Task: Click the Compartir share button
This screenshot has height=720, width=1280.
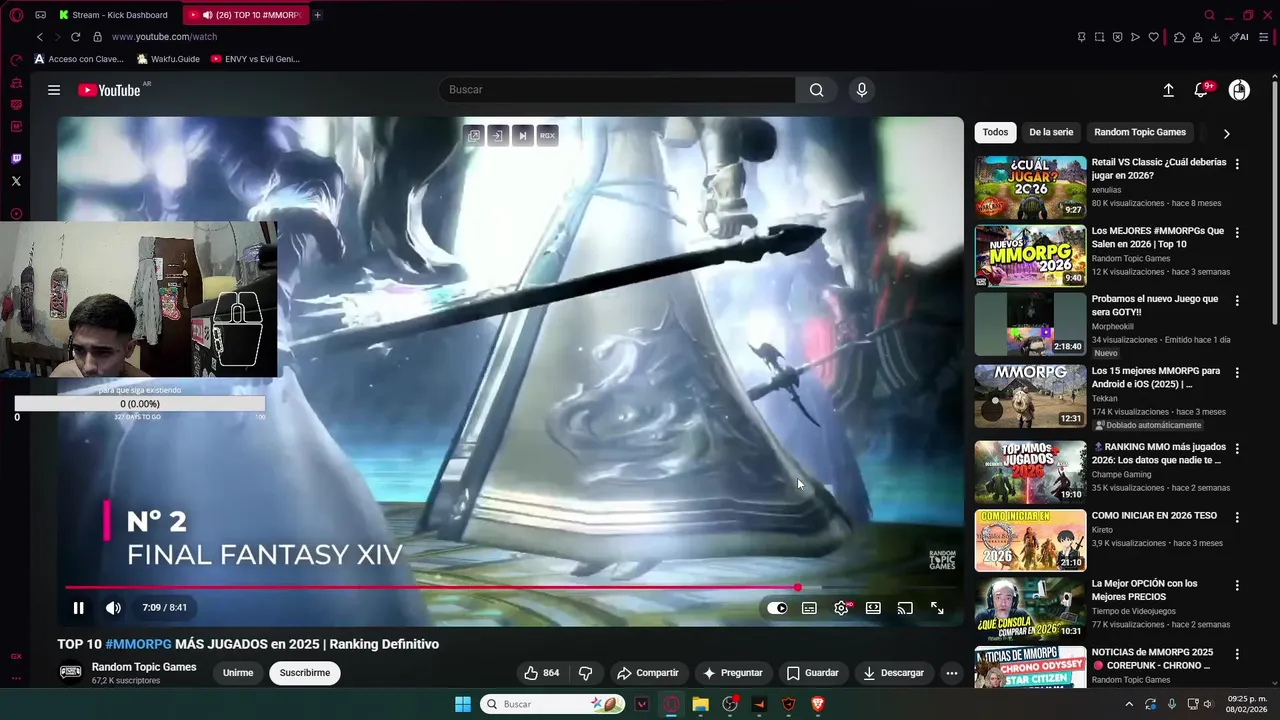Action: click(648, 673)
